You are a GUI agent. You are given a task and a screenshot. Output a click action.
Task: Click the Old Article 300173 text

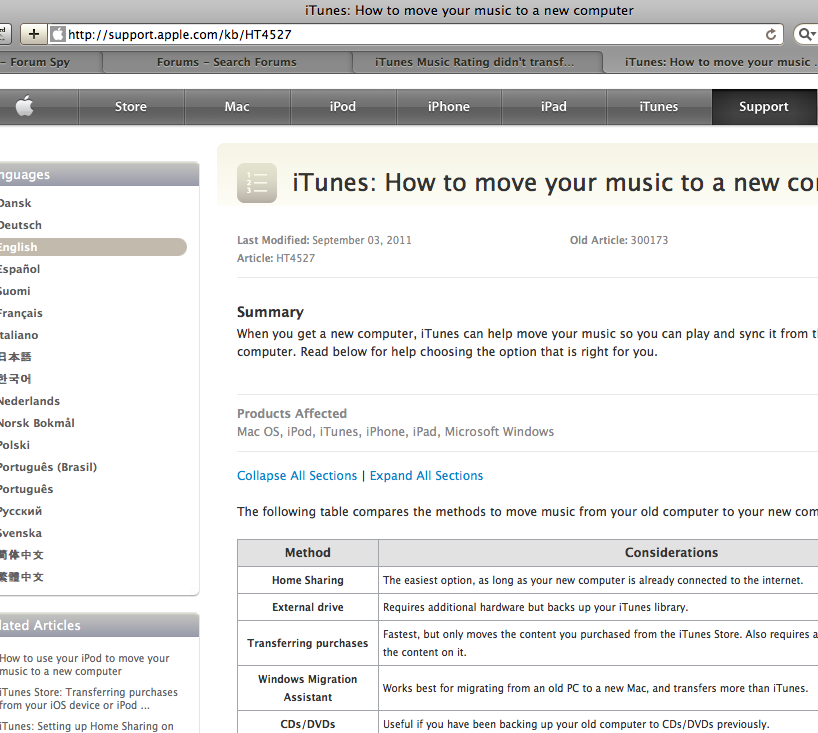[619, 240]
